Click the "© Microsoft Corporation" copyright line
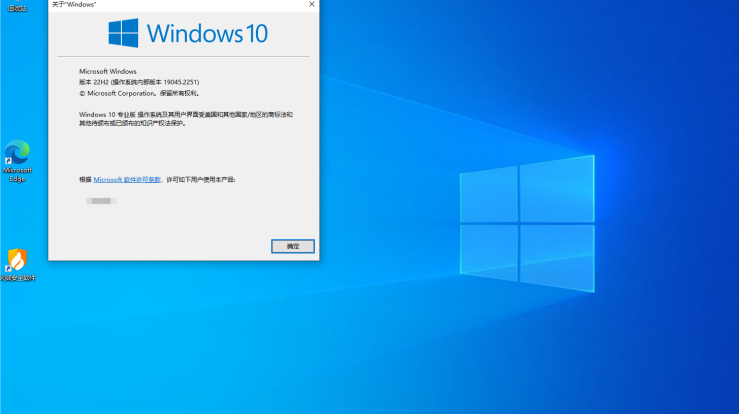This screenshot has width=739, height=414. coord(140,93)
